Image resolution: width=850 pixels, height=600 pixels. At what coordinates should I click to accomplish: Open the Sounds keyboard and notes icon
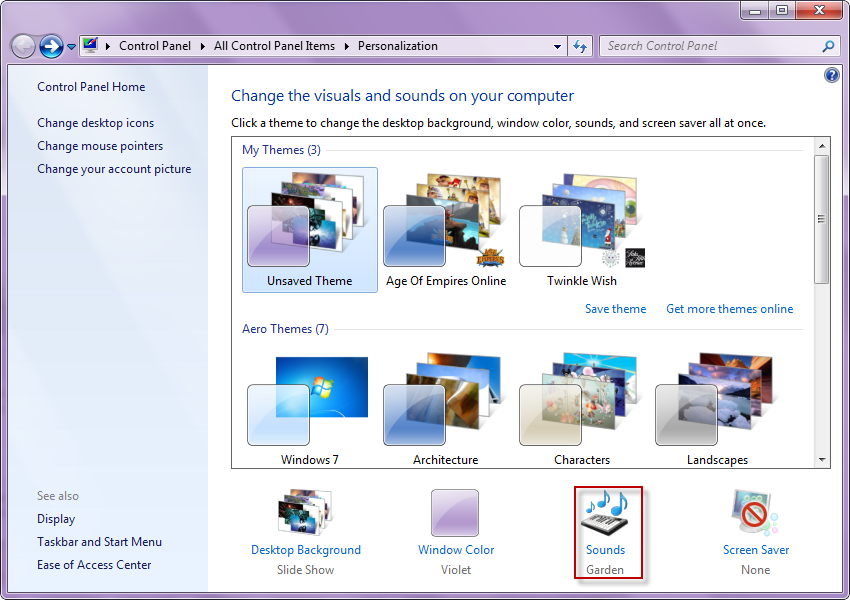coord(606,513)
